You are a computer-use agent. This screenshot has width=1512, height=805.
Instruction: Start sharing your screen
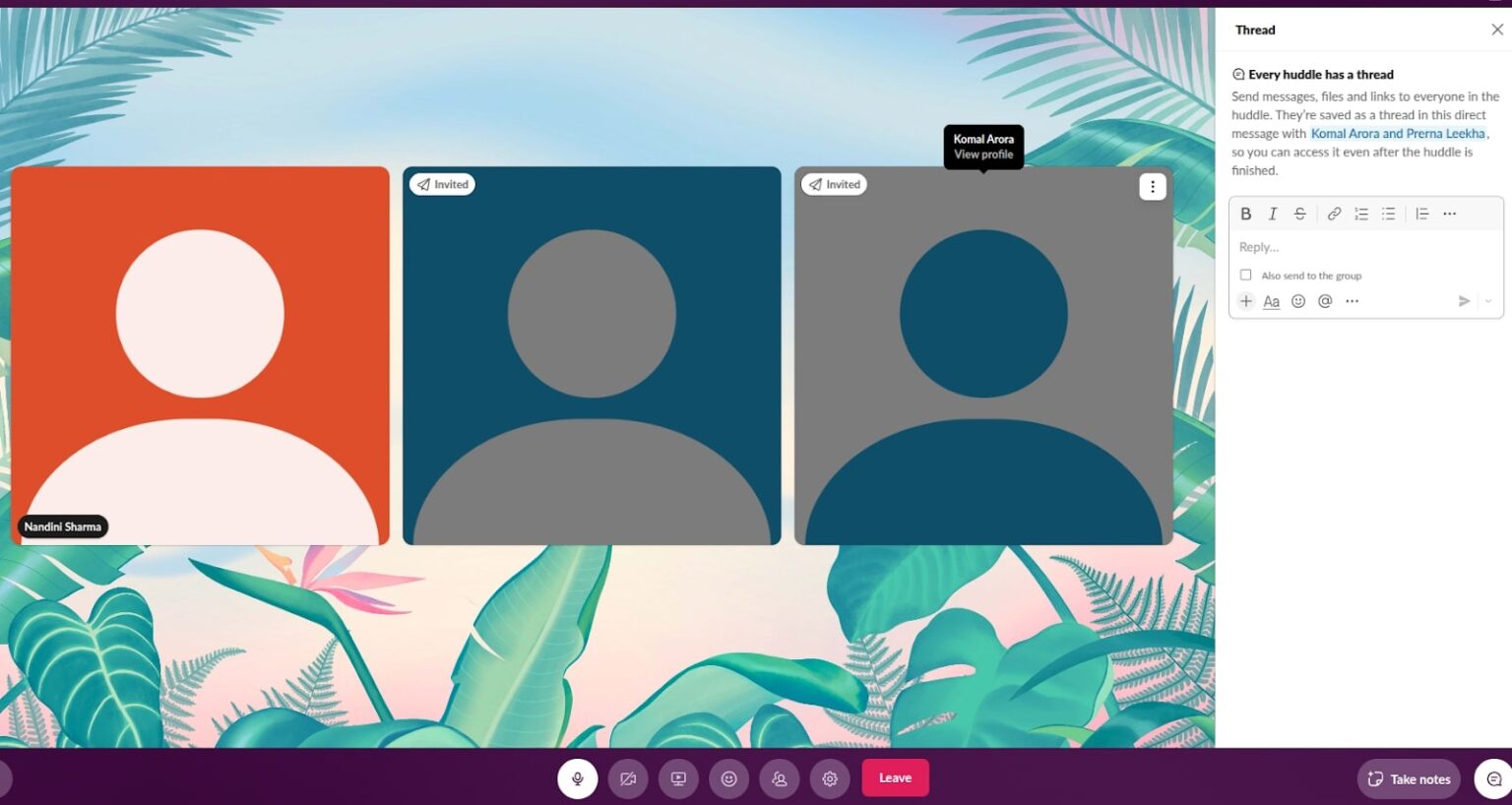(678, 778)
